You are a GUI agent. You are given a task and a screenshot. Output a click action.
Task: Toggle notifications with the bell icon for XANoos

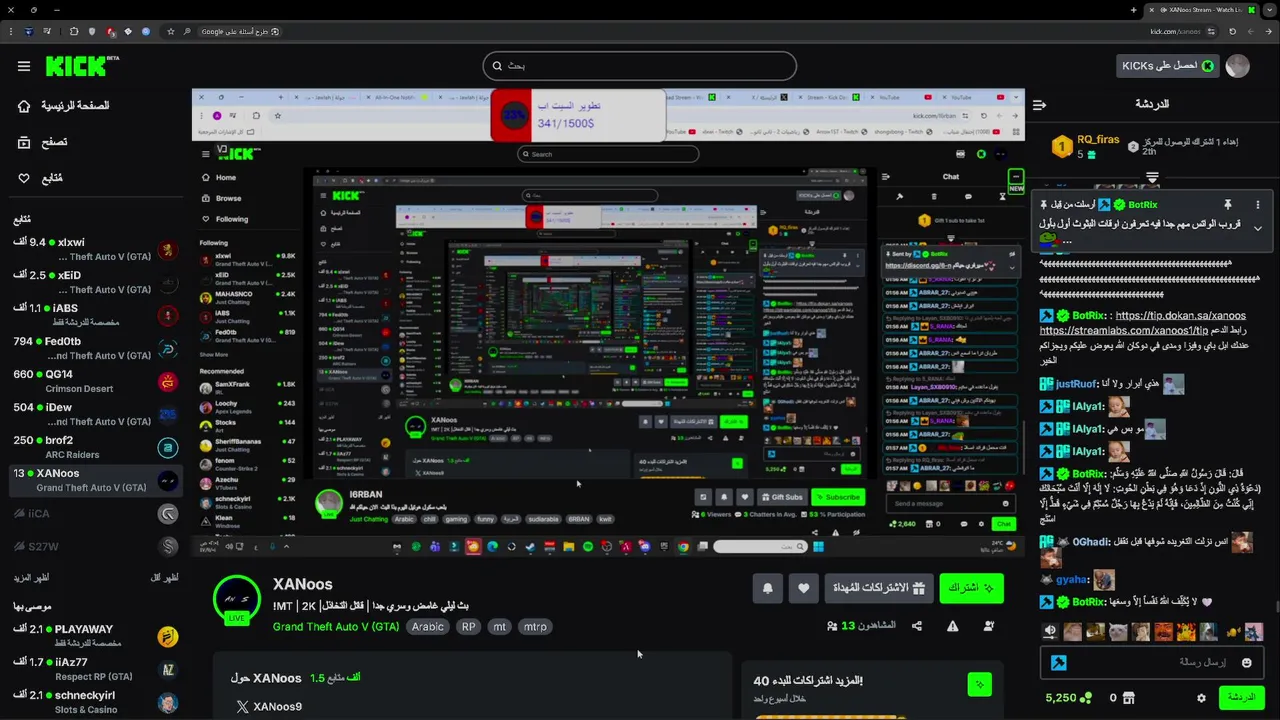point(768,588)
